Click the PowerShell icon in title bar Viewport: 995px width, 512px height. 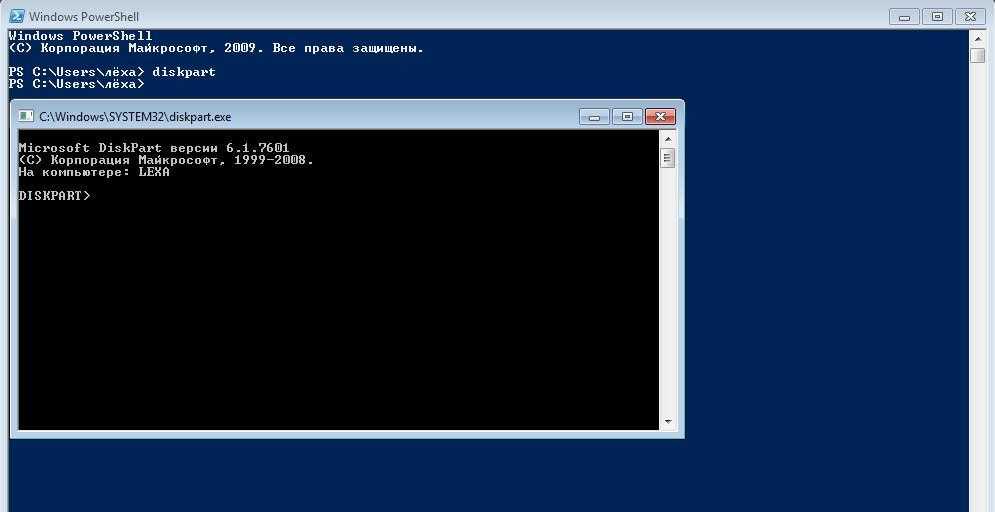[x=16, y=16]
